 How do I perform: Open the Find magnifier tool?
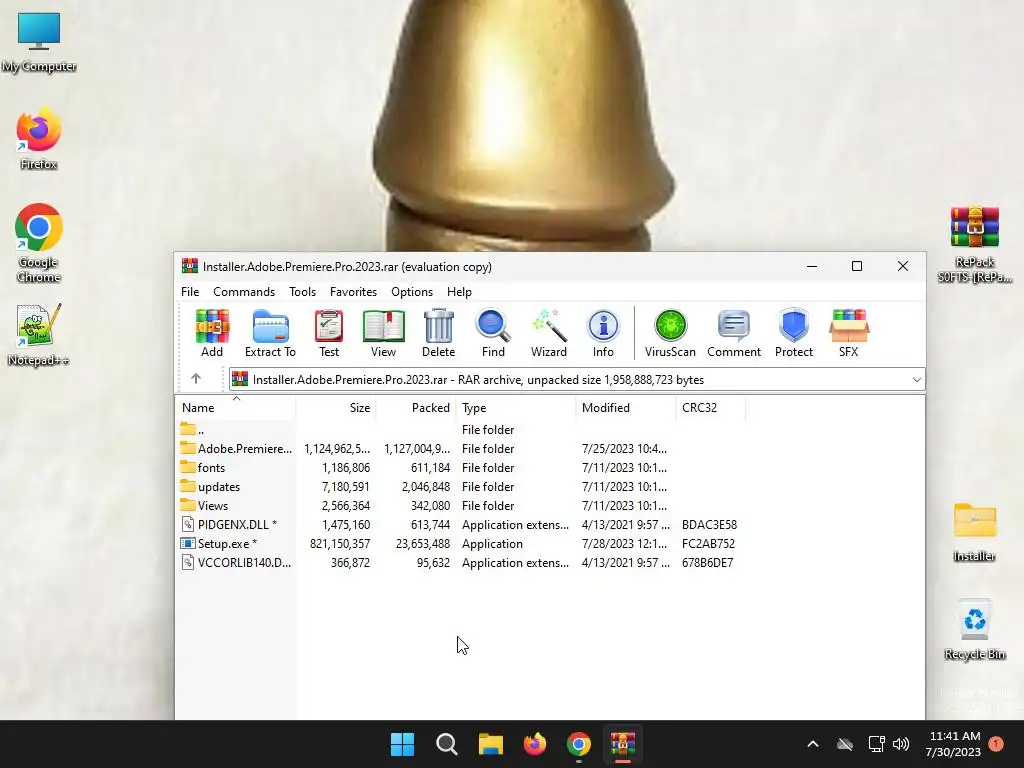pos(493,333)
